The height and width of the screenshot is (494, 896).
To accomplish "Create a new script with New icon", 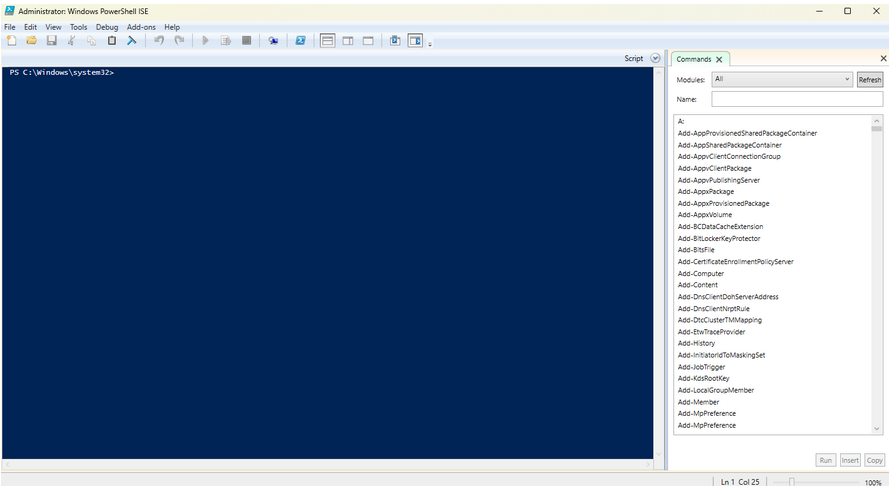I will click(x=11, y=41).
